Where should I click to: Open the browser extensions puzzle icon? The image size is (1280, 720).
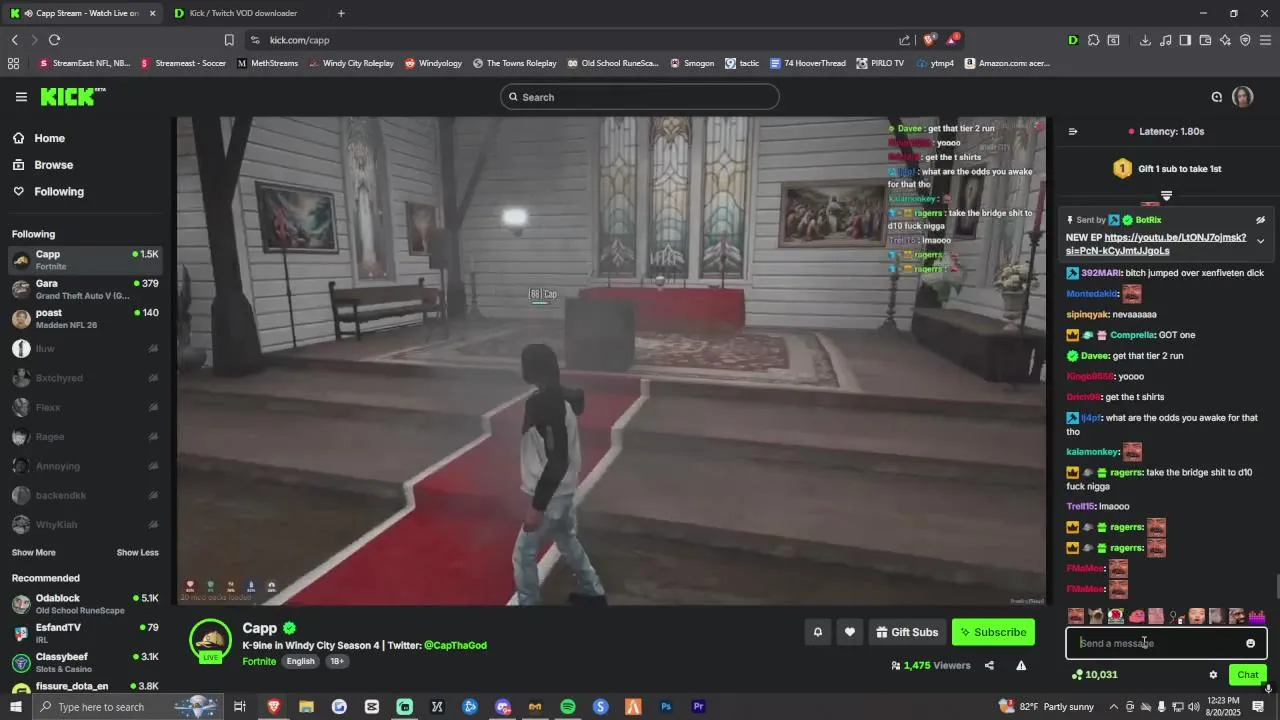tap(1093, 40)
